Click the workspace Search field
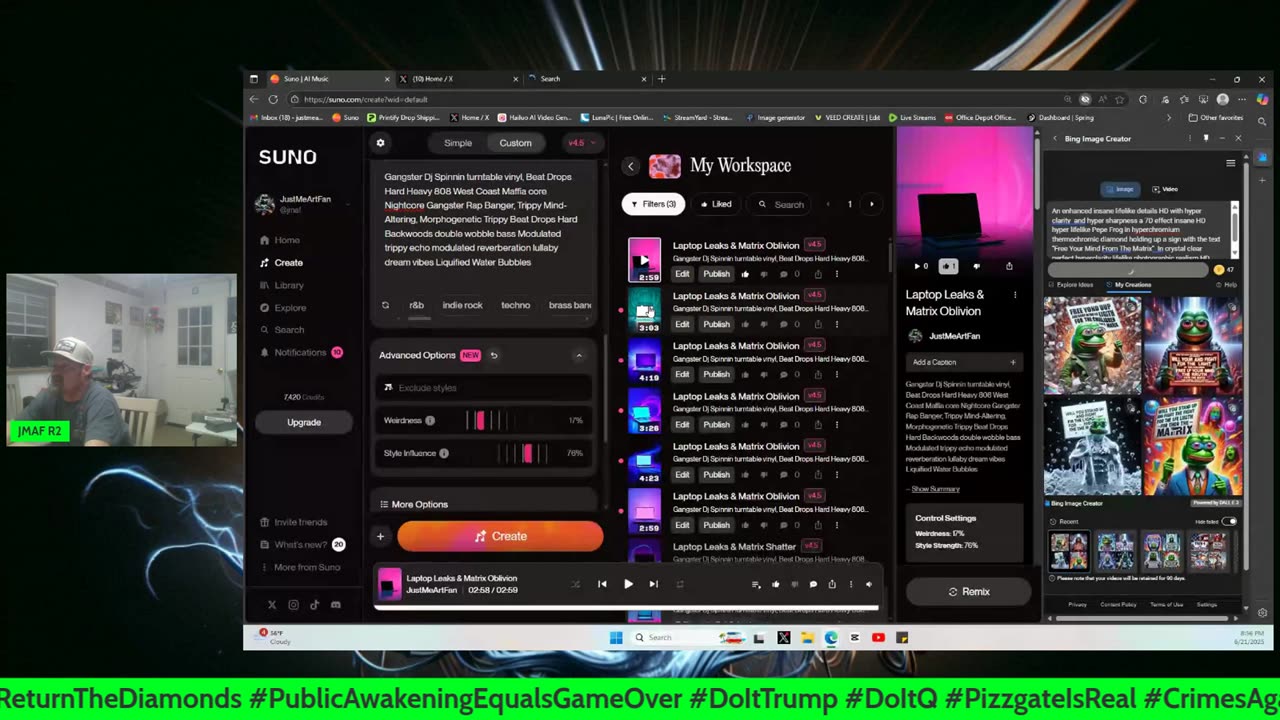This screenshot has height=720, width=1280. pos(781,204)
